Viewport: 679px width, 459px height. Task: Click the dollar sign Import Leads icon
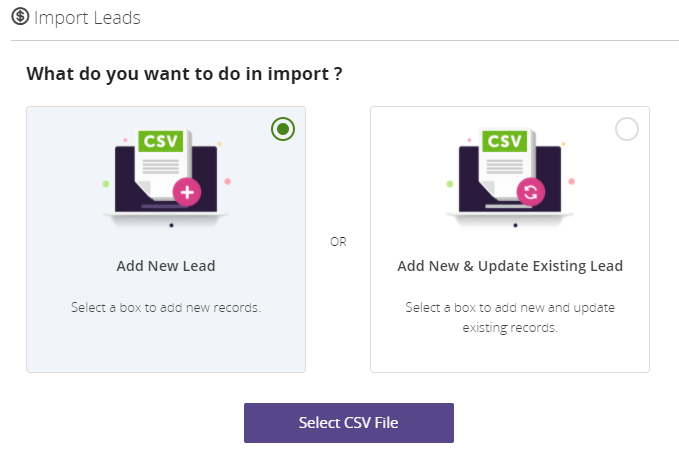point(20,16)
